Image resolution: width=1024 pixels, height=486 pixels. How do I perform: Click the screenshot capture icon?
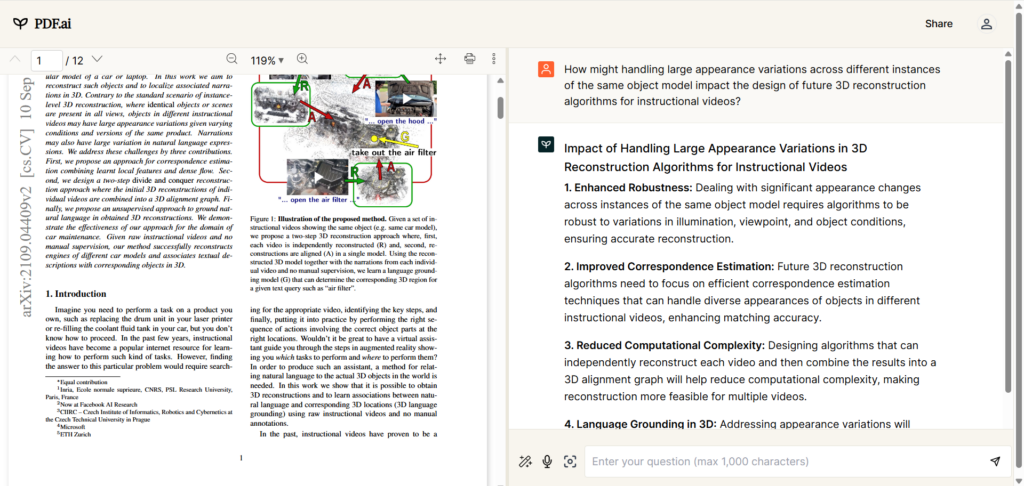[x=569, y=461]
